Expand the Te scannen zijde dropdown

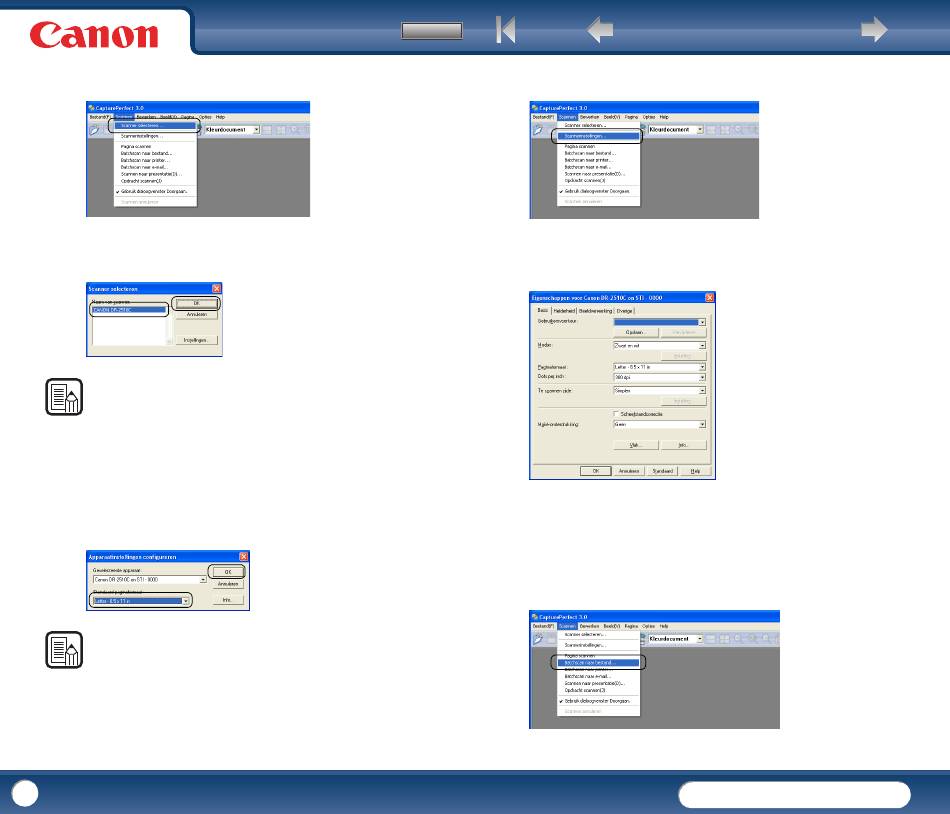(x=702, y=391)
